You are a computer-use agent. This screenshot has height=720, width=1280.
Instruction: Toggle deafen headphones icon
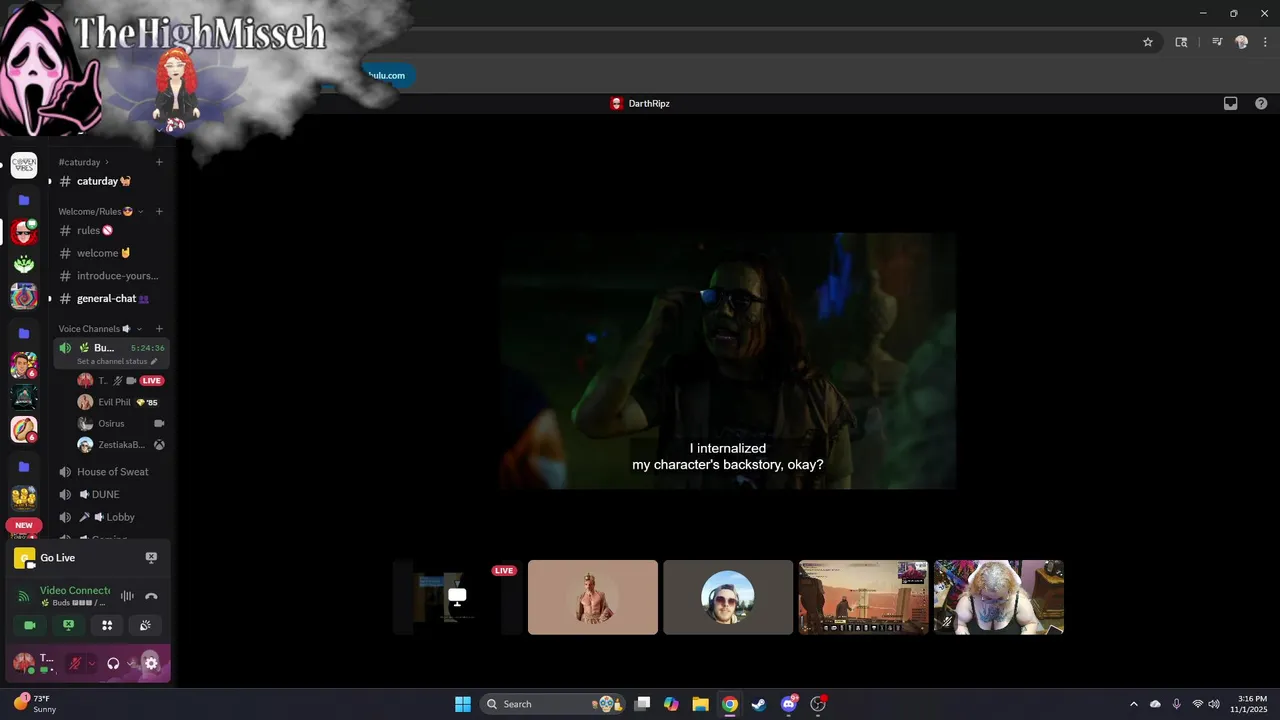pyautogui.click(x=113, y=663)
